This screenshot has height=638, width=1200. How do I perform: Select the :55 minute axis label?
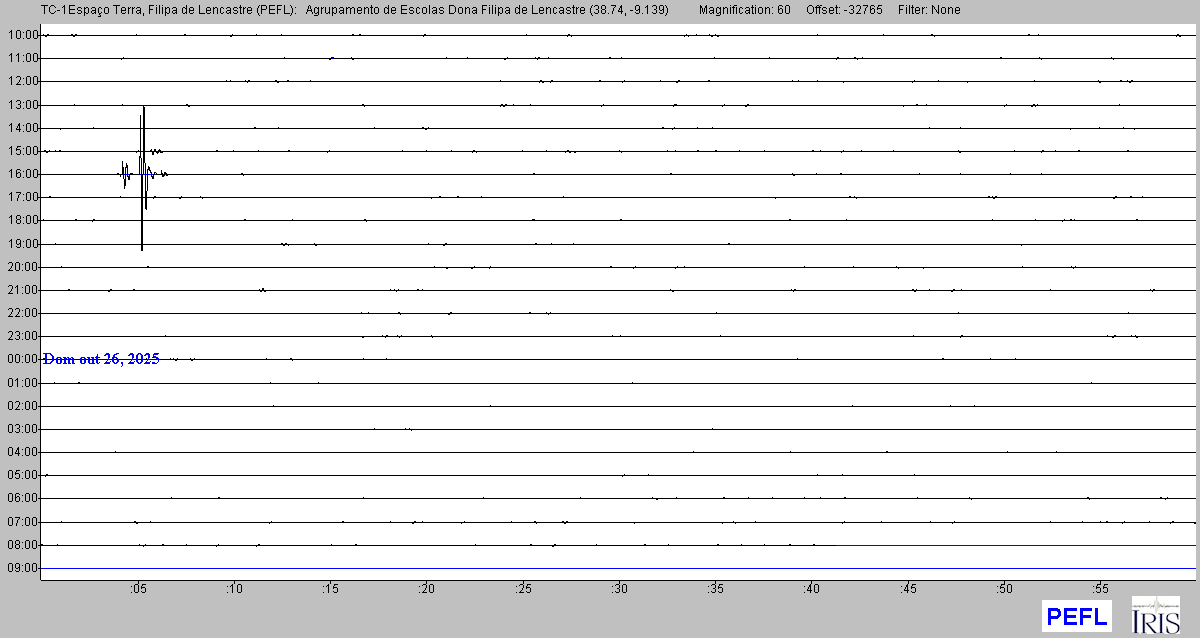coord(1101,588)
